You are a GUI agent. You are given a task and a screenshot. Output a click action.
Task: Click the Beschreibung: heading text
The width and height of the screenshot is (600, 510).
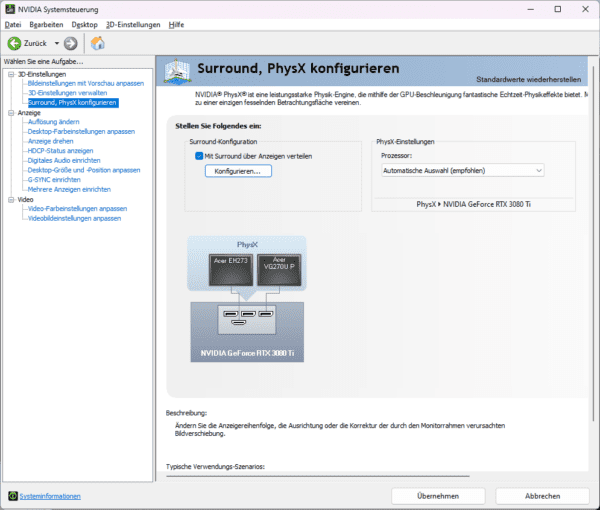tap(186, 413)
